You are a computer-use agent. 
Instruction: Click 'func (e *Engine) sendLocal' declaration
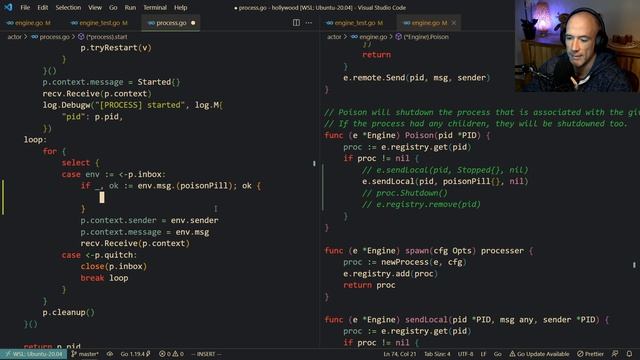point(467,320)
